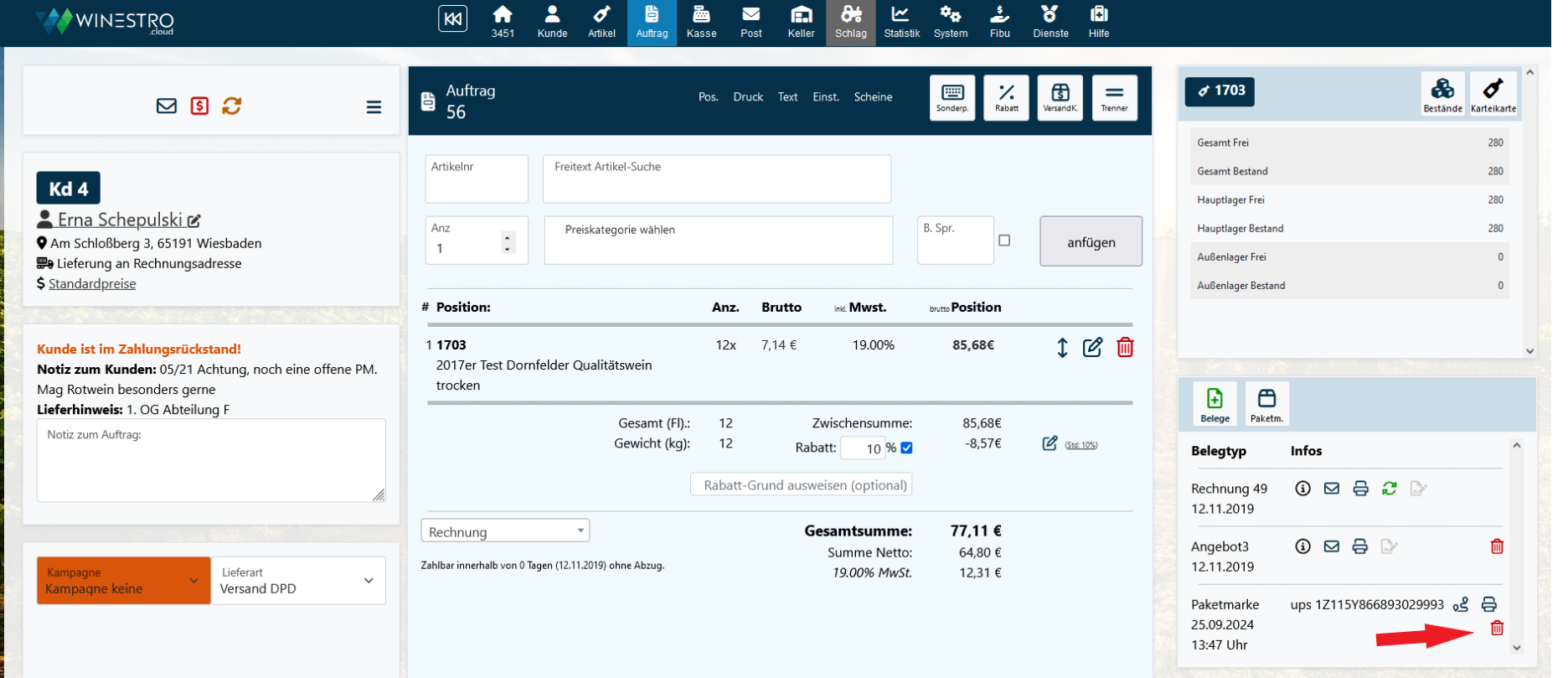Open the Lieferart Versand DPD dropdown
The image size is (1568, 678).
coord(297,581)
